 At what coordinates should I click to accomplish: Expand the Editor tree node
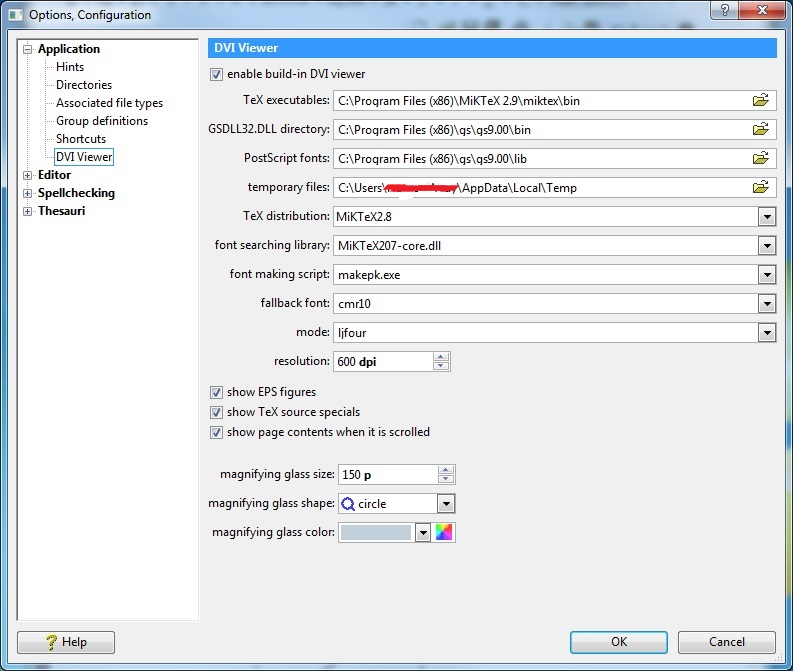click(x=27, y=175)
